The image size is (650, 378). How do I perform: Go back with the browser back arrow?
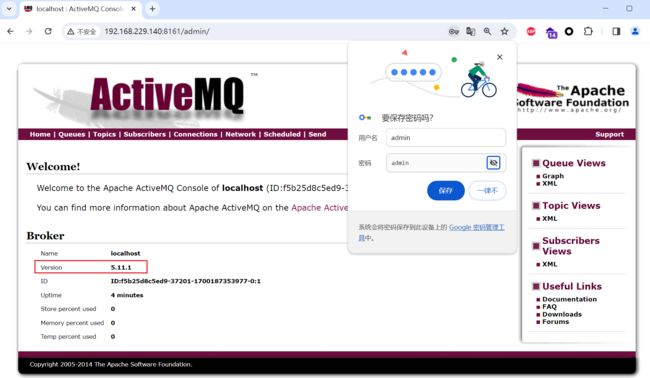10,31
